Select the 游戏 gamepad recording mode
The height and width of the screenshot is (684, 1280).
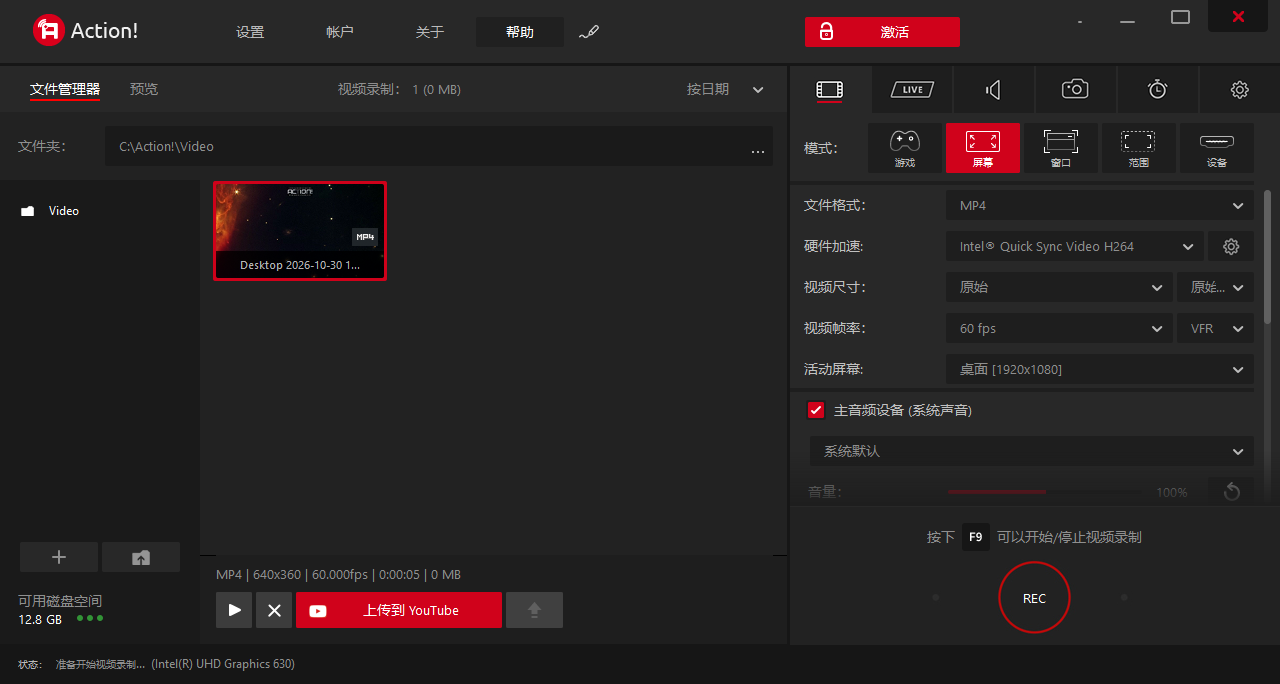[x=905, y=148]
